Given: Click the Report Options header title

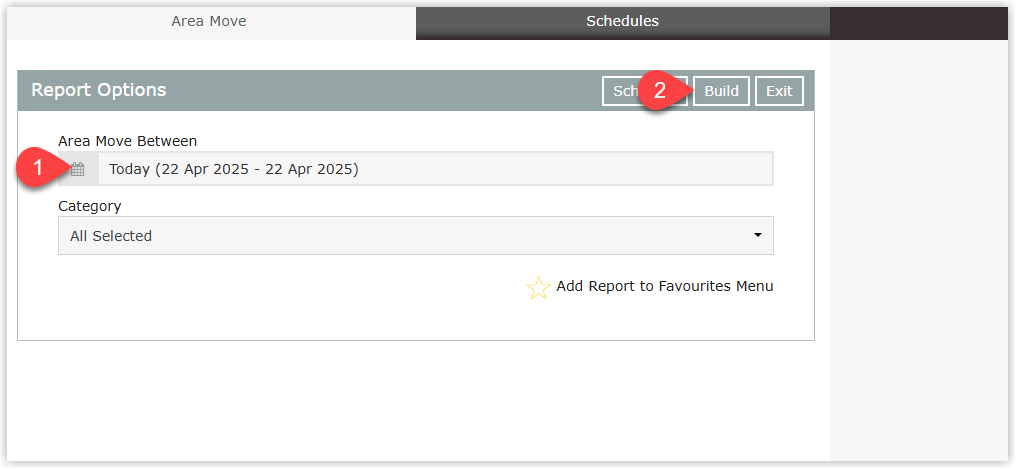Looking at the screenshot, I should 99,90.
